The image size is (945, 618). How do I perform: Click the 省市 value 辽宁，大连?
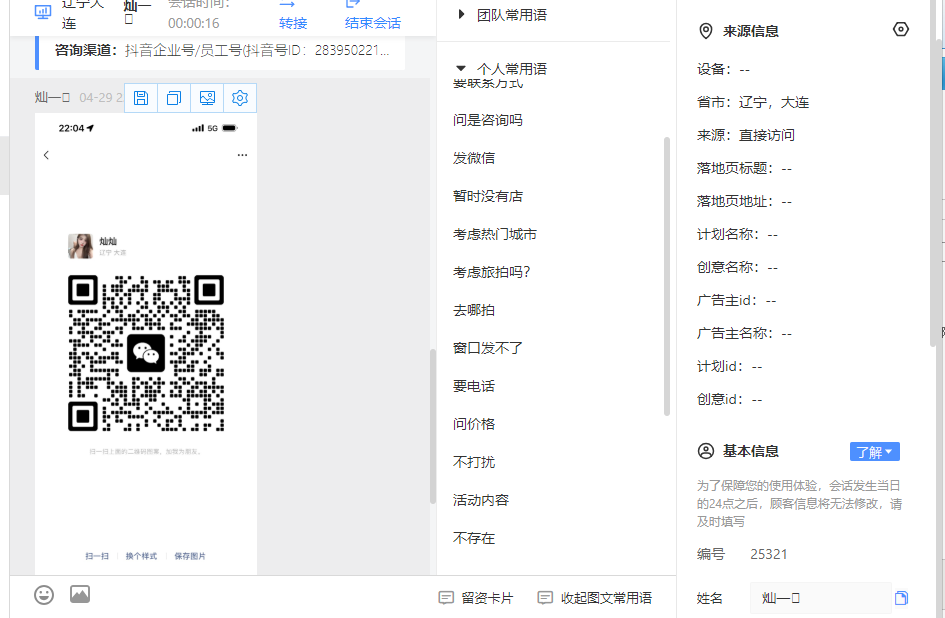tap(774, 102)
